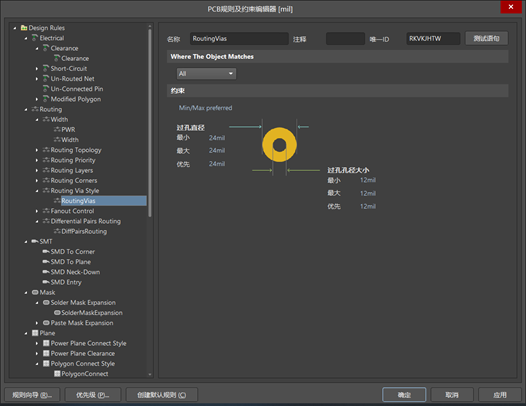Open the All object match dropdown

point(206,73)
